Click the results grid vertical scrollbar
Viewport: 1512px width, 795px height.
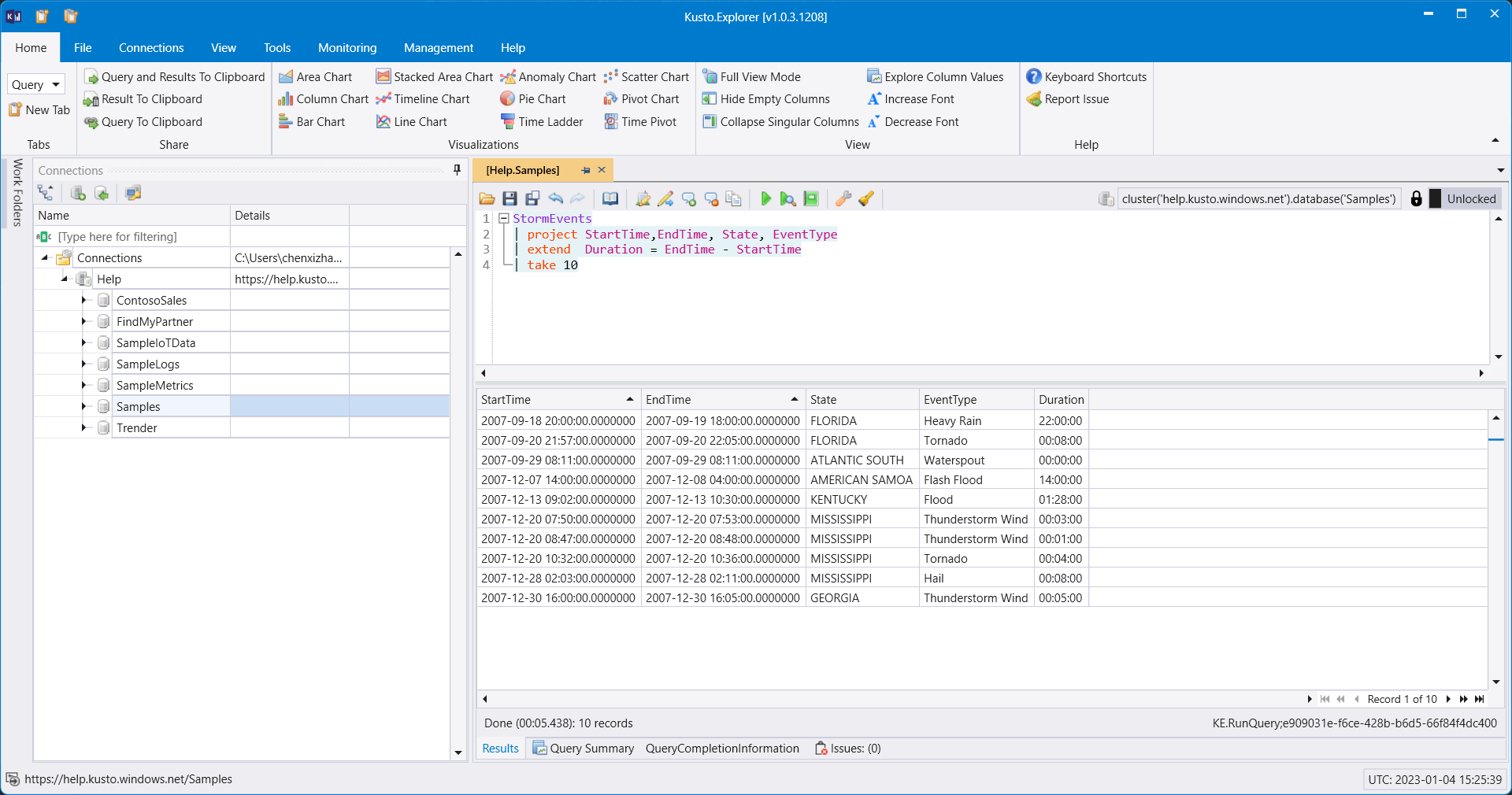(x=1495, y=549)
